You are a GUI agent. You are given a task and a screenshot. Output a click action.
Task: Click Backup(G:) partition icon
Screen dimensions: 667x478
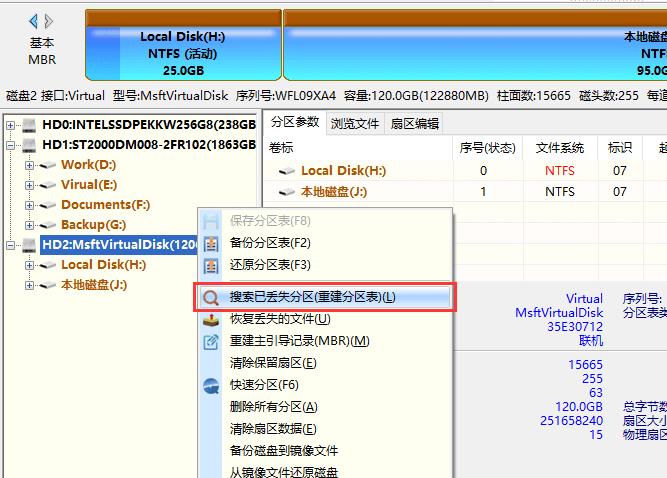point(47,225)
